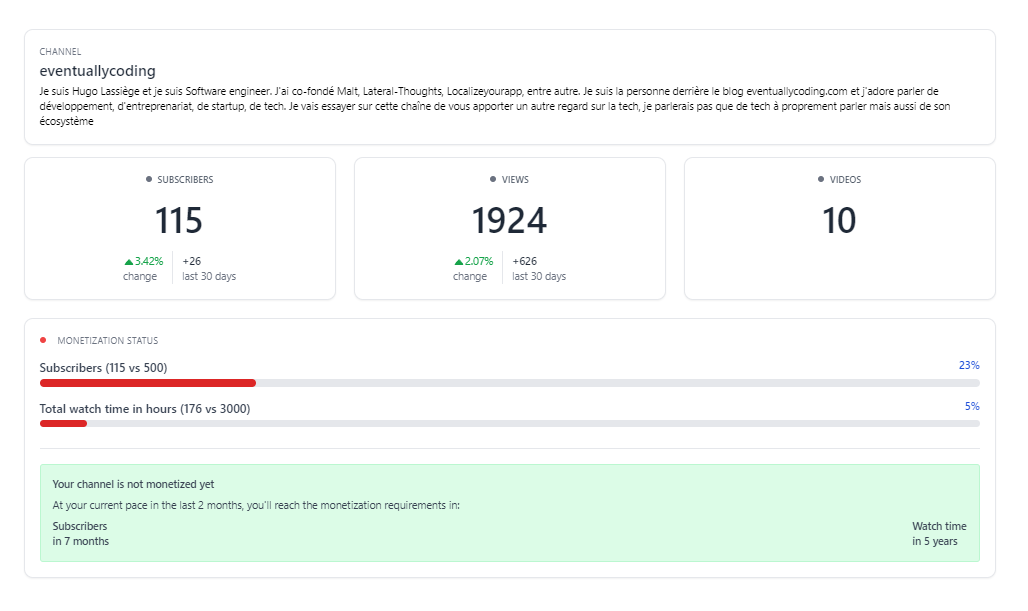Select the eventuallycoding channel name

click(x=97, y=71)
